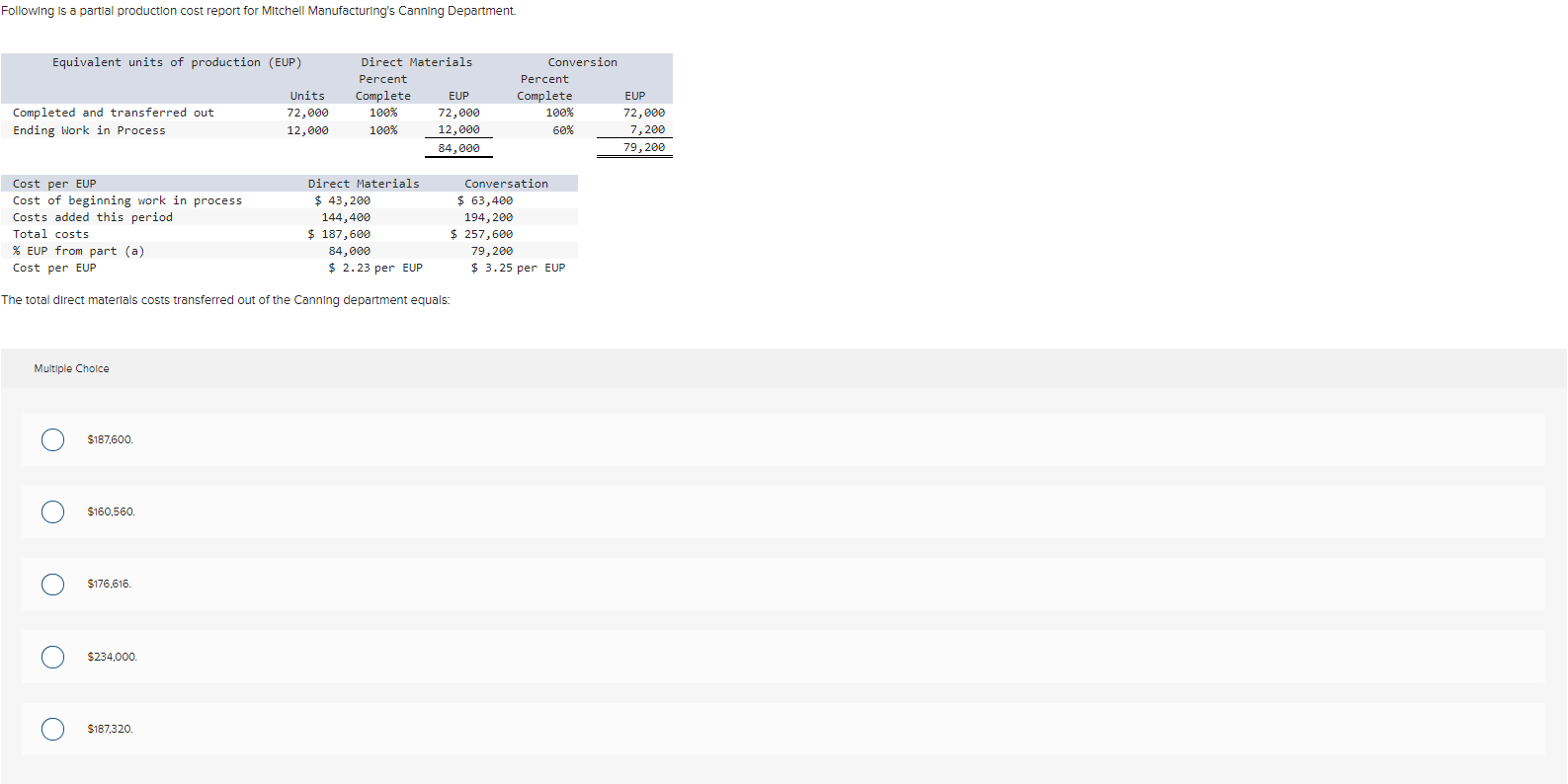Click the intro sentence about Mitchell Manufacturing
Viewport: 1568px width, 784px height.
259,11
